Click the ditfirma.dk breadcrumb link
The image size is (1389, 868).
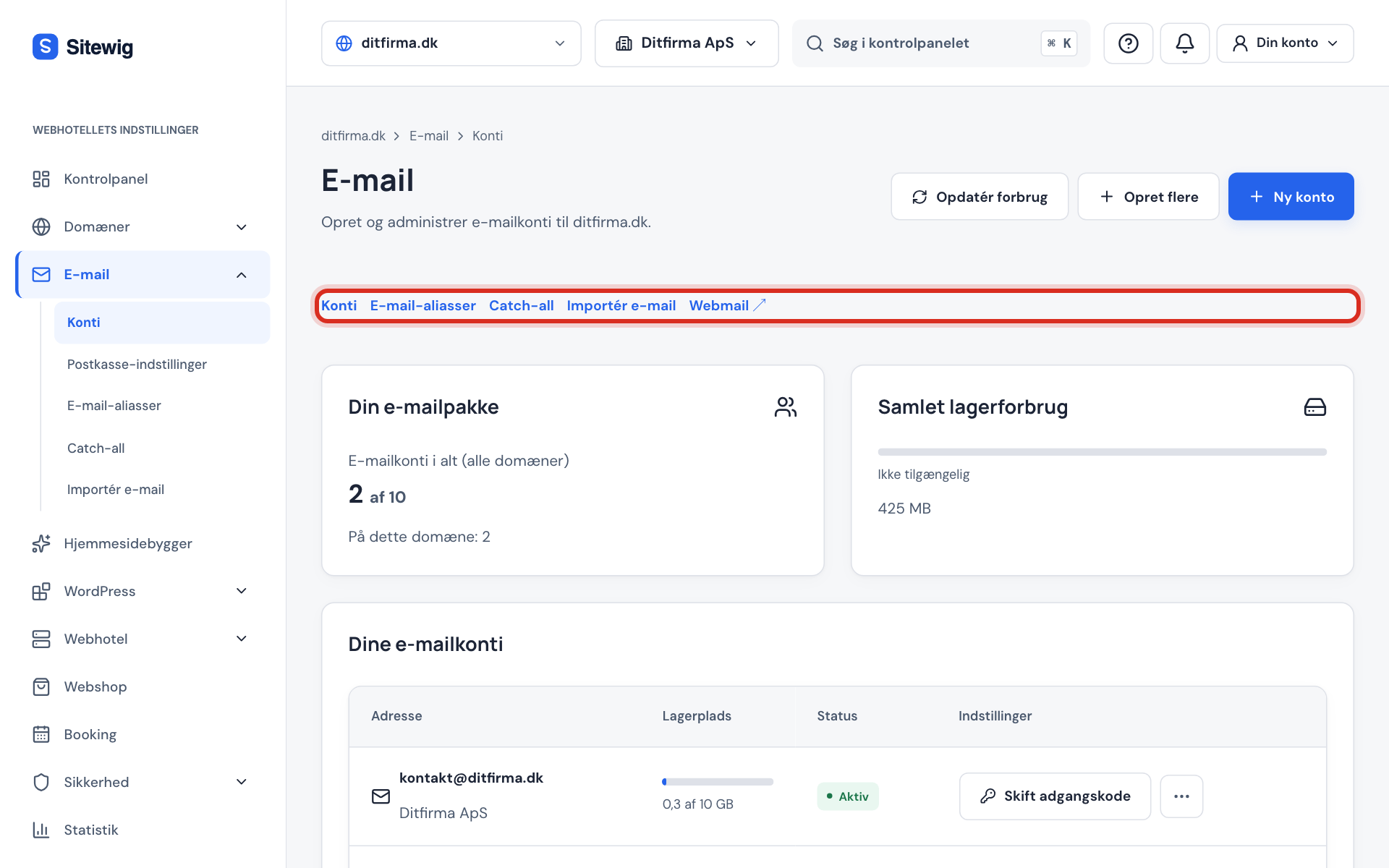click(353, 136)
